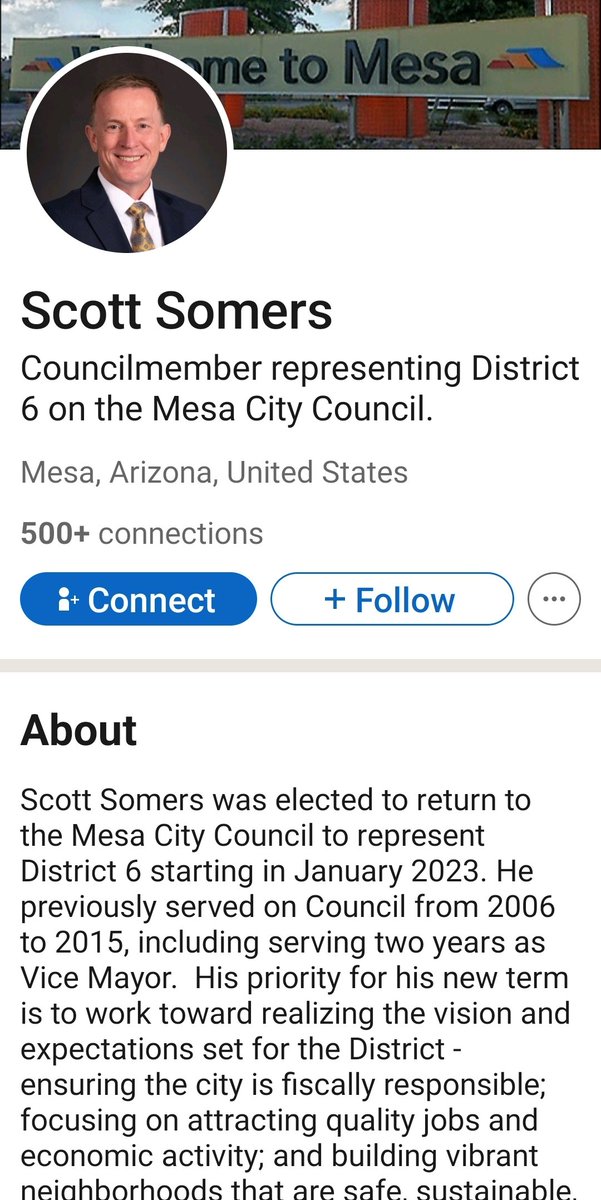Open the 500+ connections link

141,534
